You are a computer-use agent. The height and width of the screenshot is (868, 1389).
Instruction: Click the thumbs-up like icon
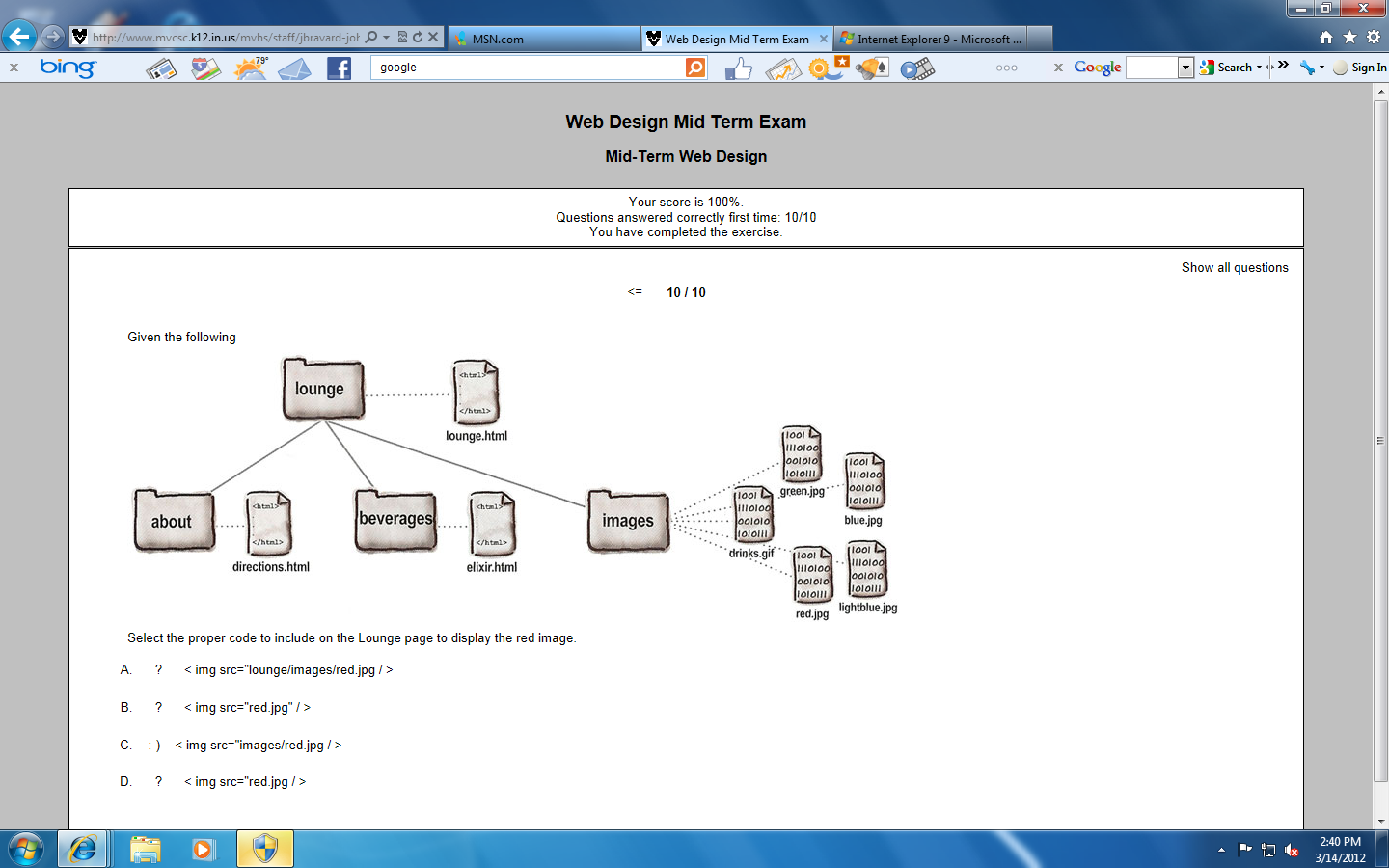pos(738,68)
